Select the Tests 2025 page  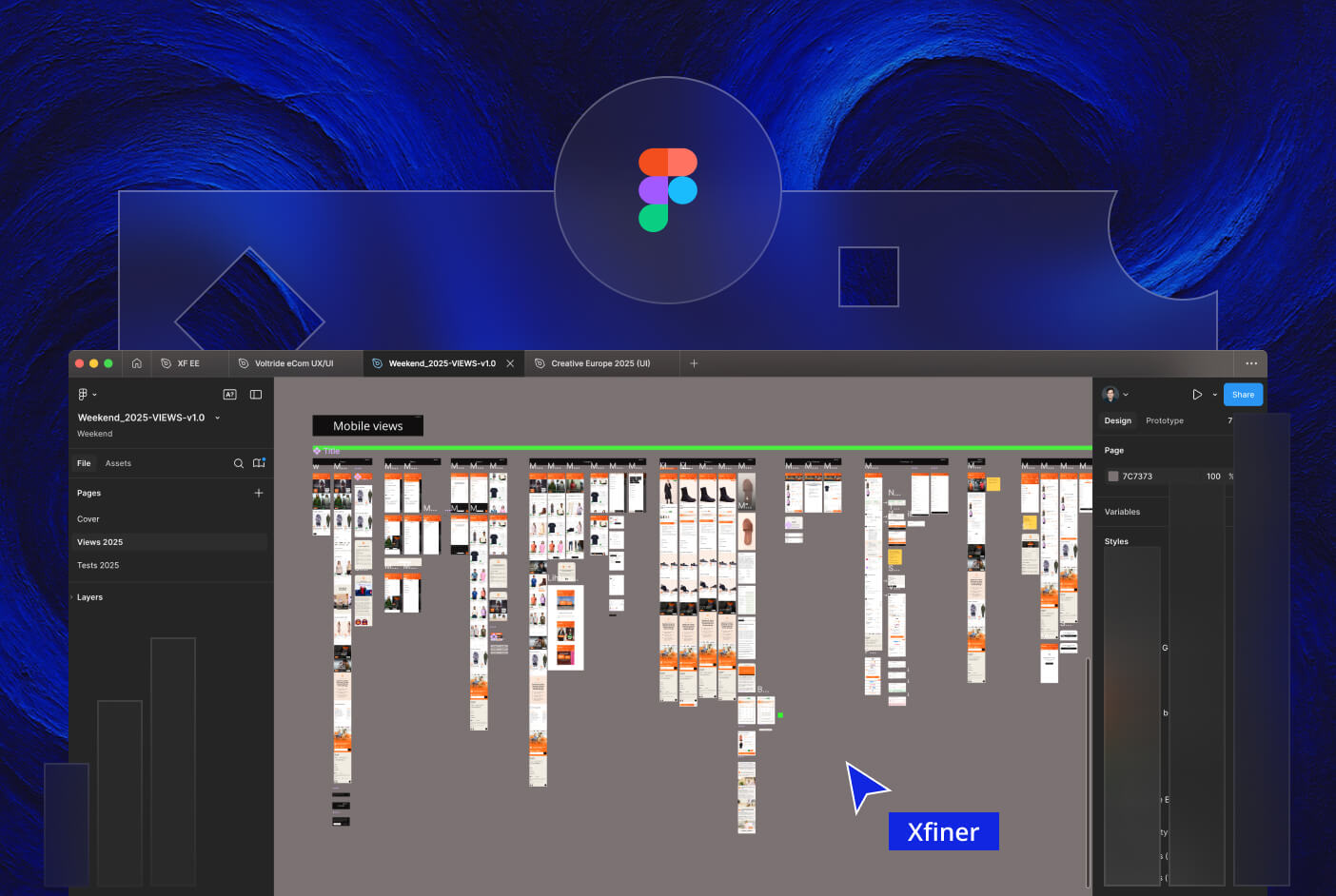tap(98, 565)
